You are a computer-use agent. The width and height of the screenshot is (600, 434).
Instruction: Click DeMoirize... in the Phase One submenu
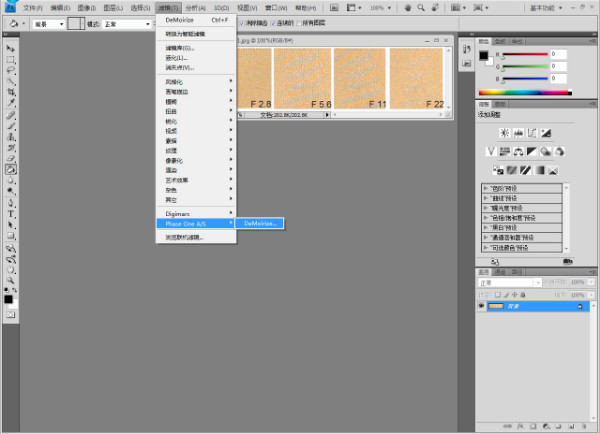[x=262, y=223]
